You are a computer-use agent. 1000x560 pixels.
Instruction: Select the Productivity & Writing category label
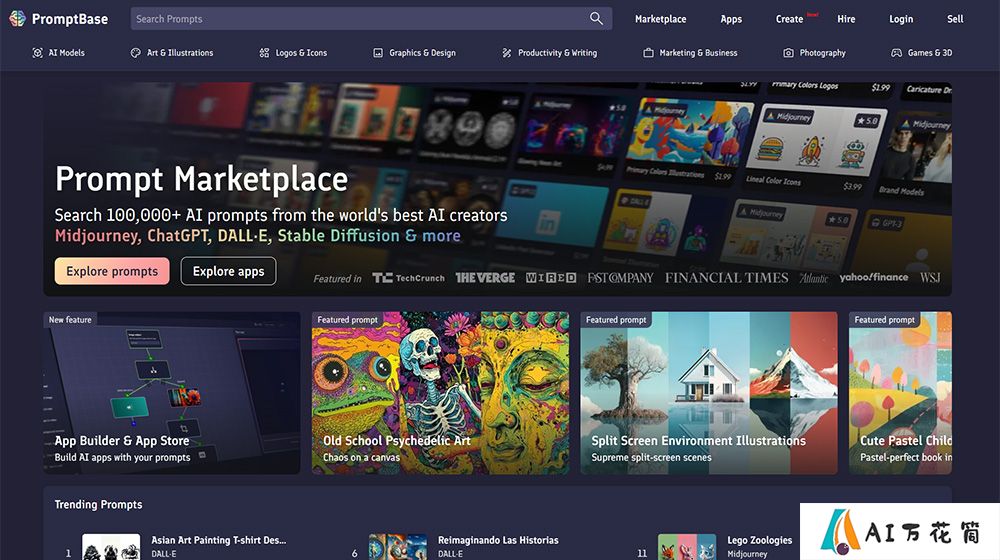coord(558,53)
